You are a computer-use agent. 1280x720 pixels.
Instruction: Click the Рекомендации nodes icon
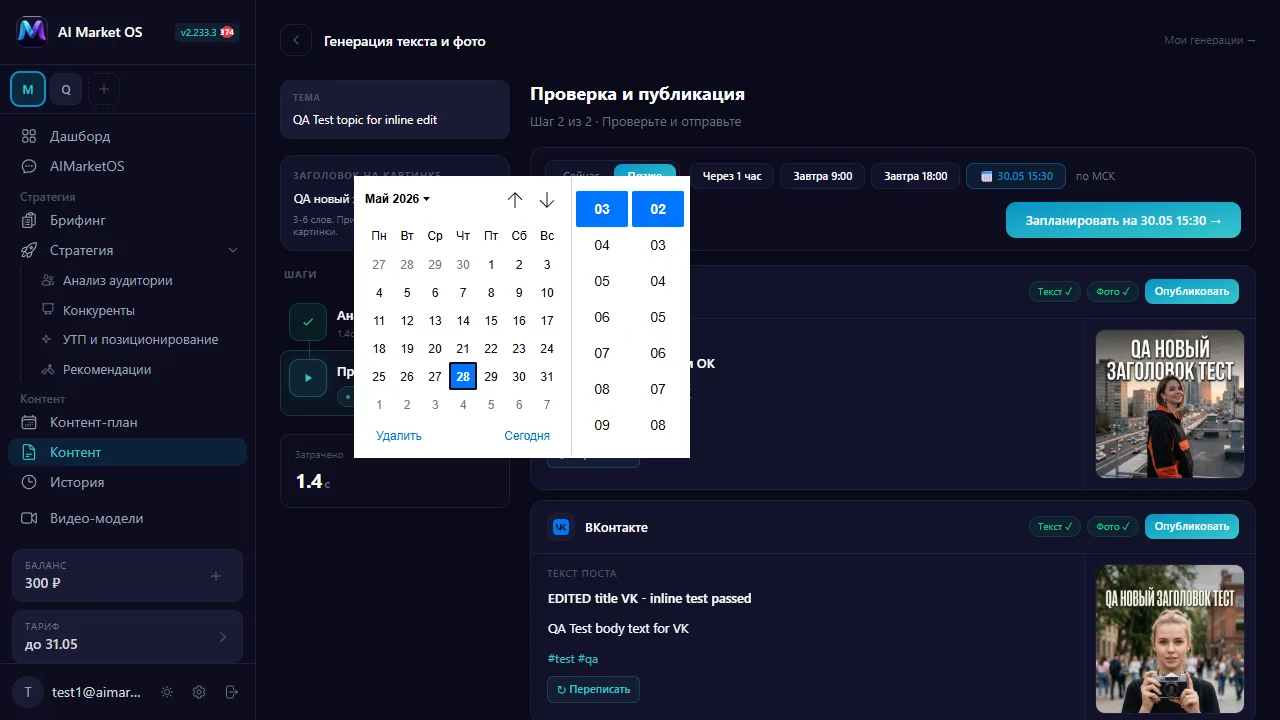[x=47, y=369]
